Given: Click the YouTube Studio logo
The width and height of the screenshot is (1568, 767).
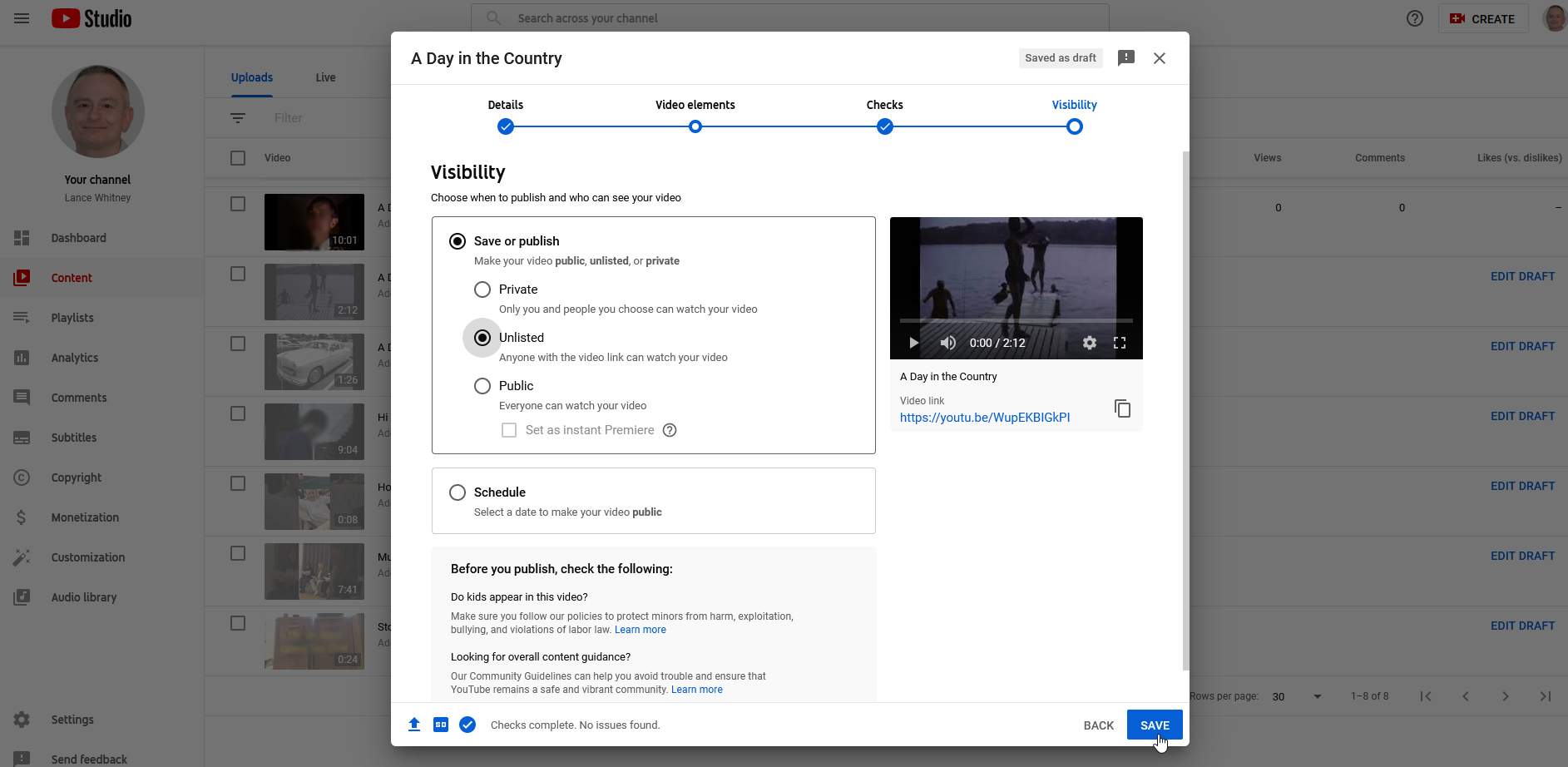Looking at the screenshot, I should click(92, 18).
